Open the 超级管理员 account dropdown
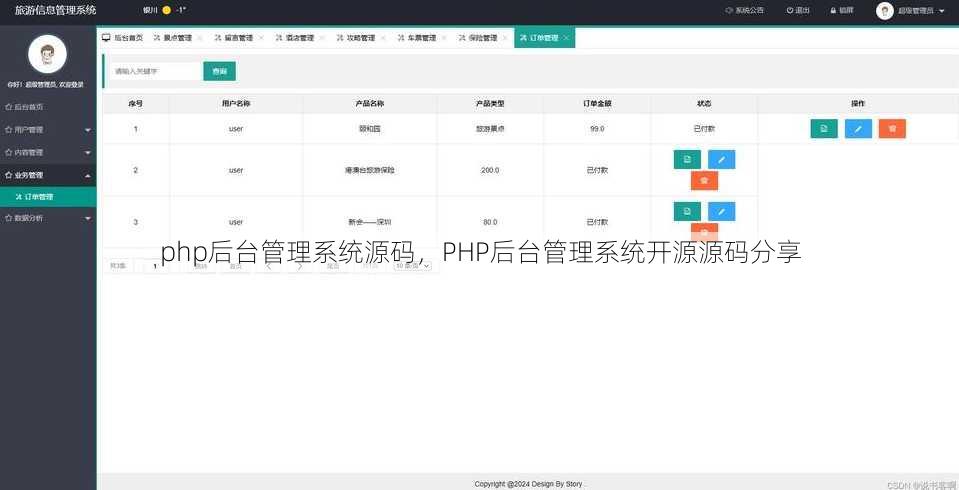959x490 pixels. (921, 10)
